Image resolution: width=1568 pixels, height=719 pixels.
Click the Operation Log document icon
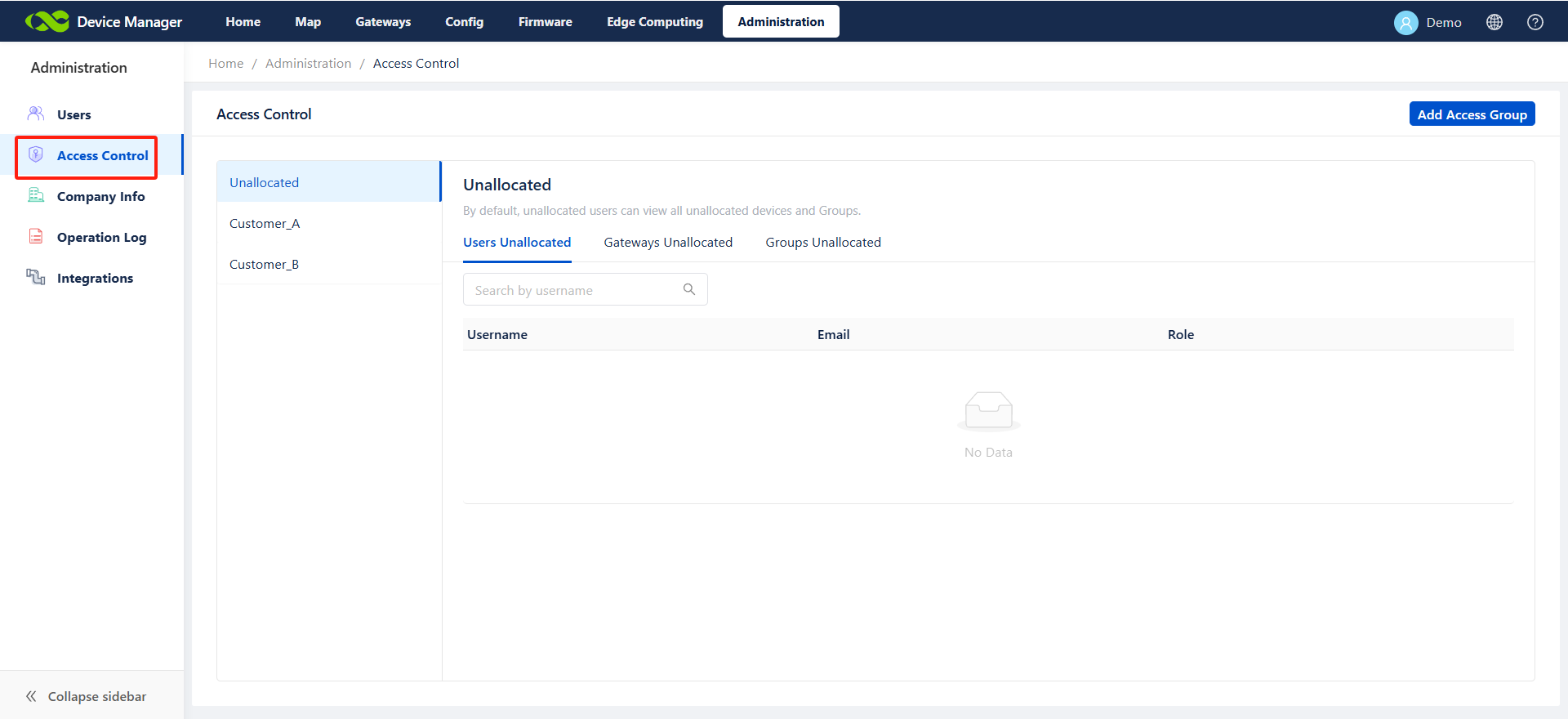coord(36,236)
